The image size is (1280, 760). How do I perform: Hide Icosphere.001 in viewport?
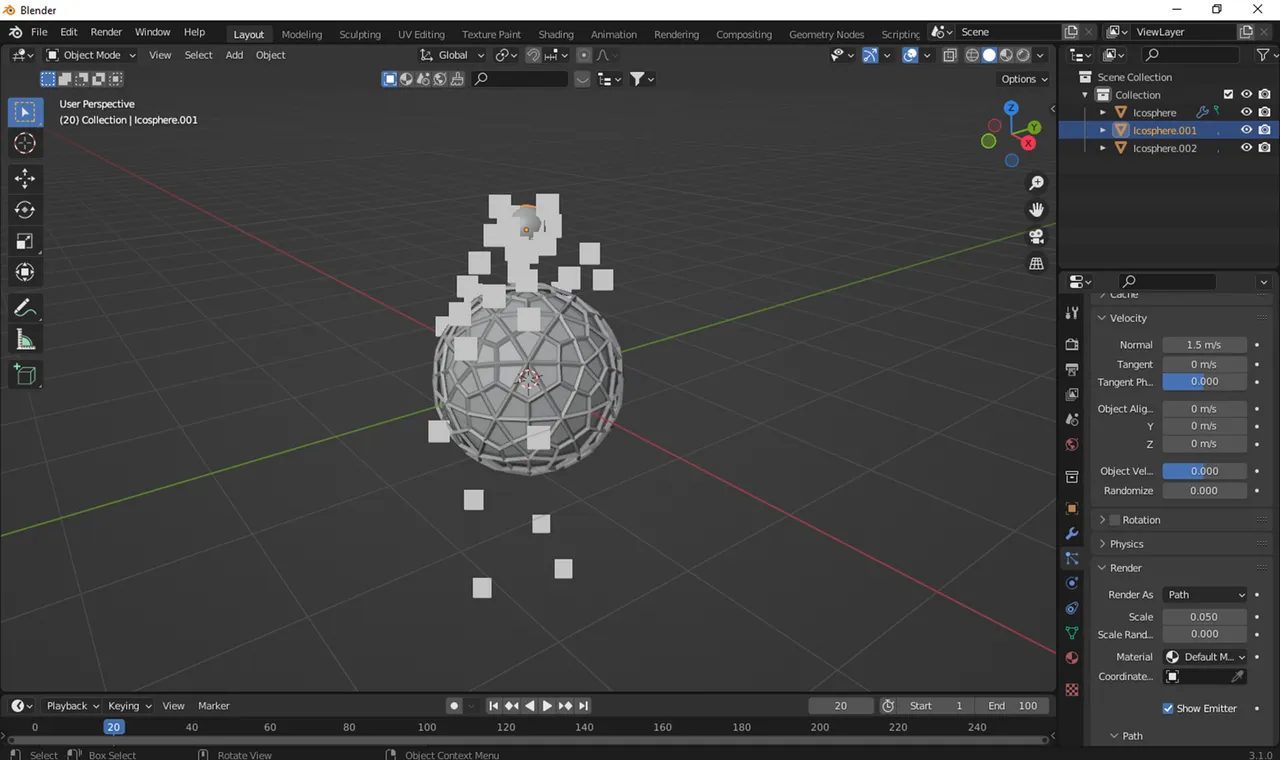[1246, 130]
